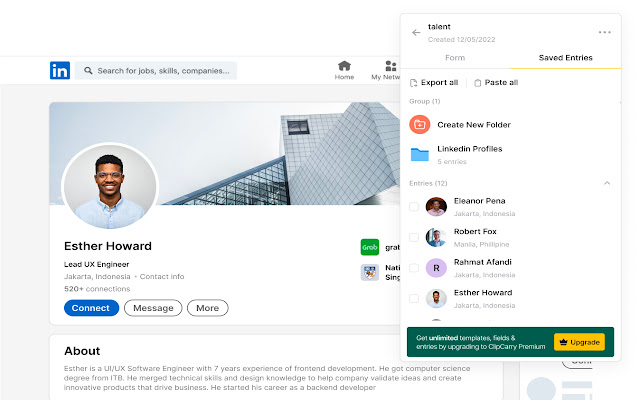
Task: Click the crown icon on Upgrade button
Action: pyautogui.click(x=563, y=342)
